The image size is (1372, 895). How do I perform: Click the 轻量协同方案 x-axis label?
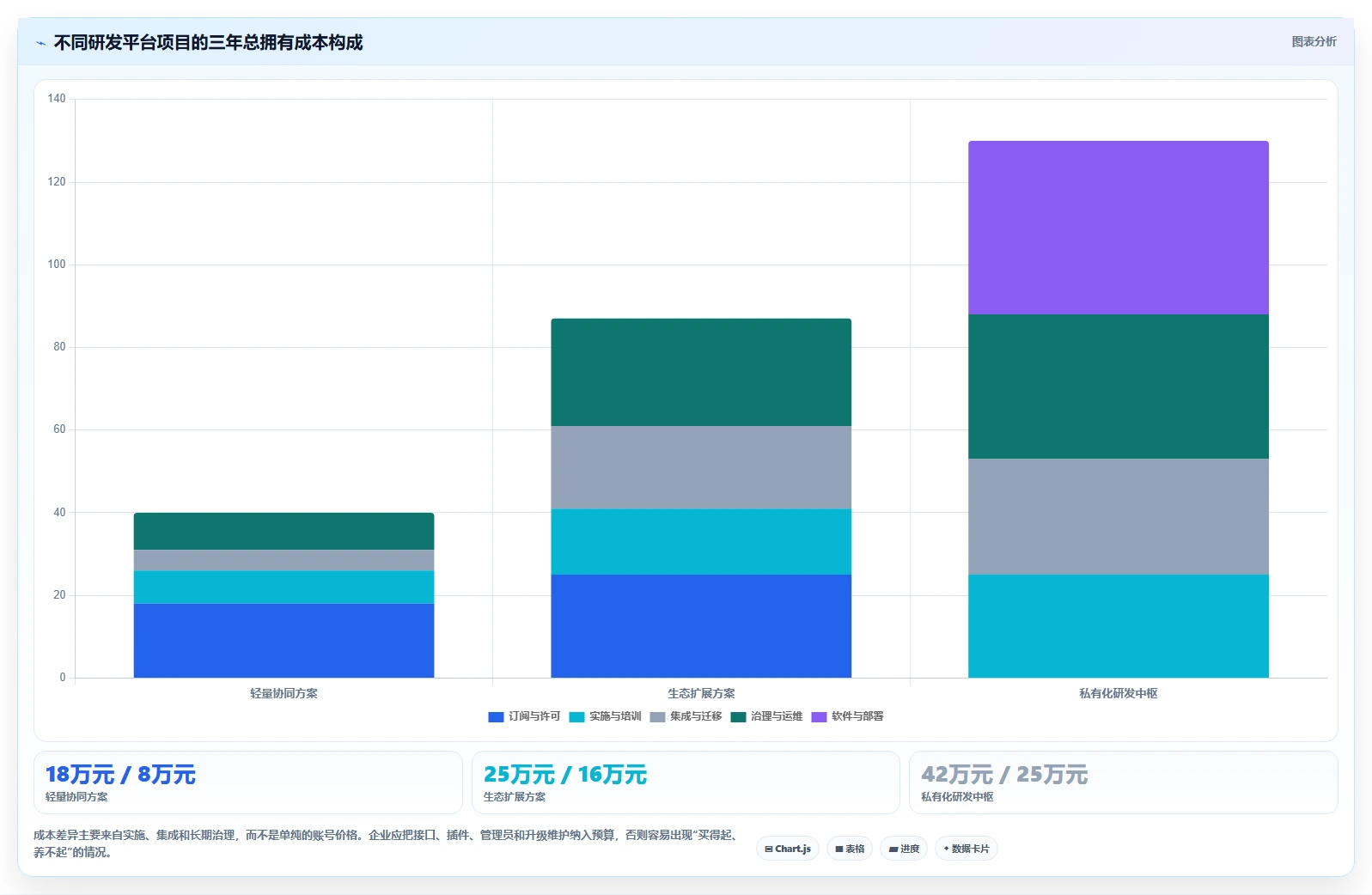coord(284,693)
